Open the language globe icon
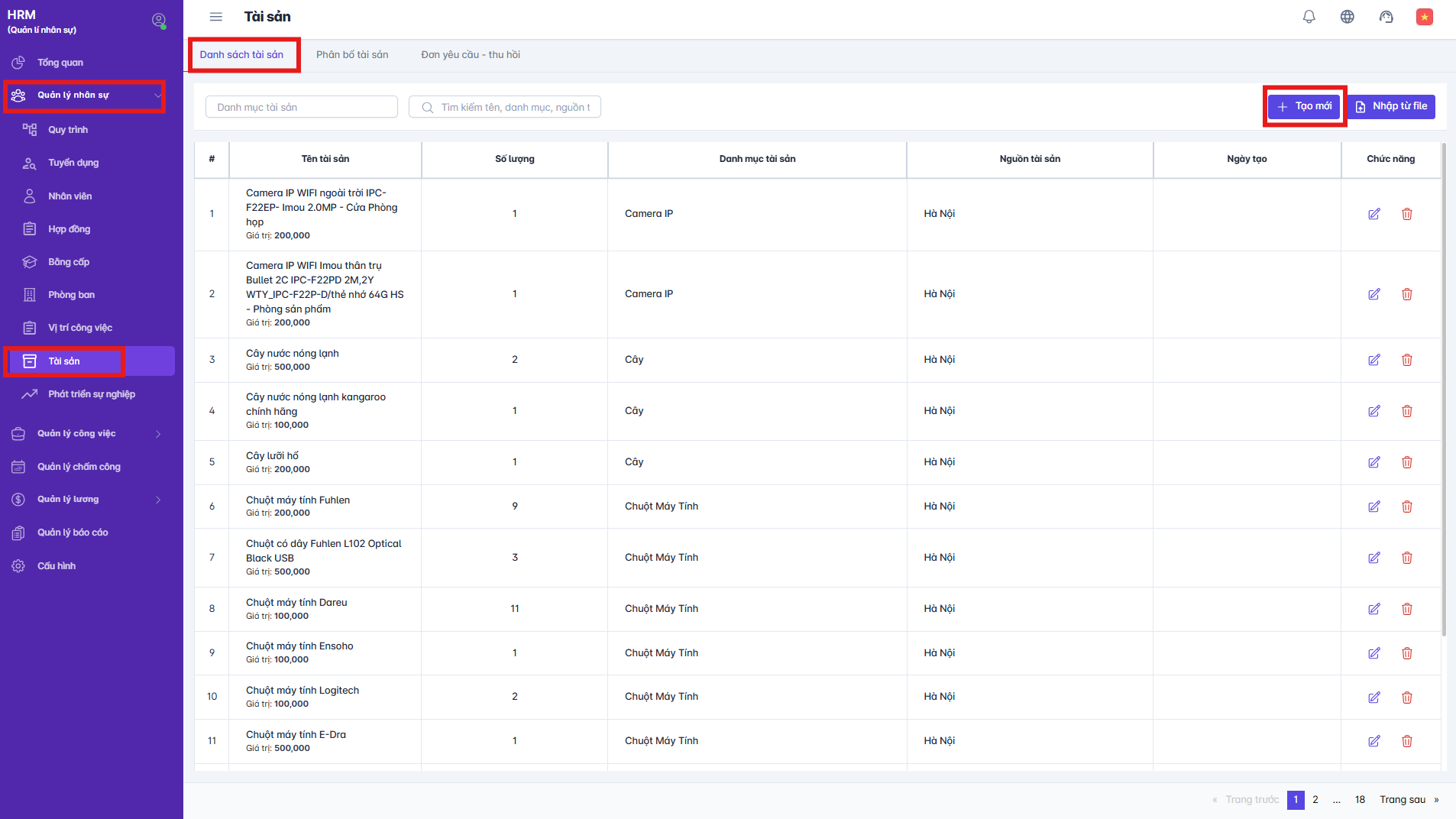The height and width of the screenshot is (819, 1456). click(1347, 17)
